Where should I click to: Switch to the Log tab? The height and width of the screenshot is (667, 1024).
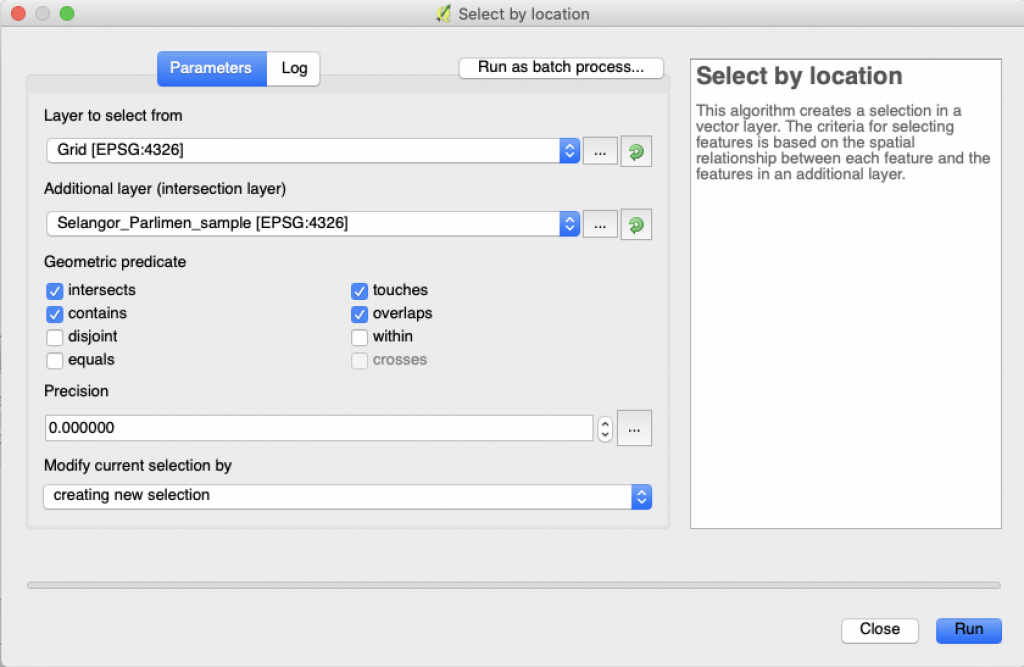click(x=294, y=68)
